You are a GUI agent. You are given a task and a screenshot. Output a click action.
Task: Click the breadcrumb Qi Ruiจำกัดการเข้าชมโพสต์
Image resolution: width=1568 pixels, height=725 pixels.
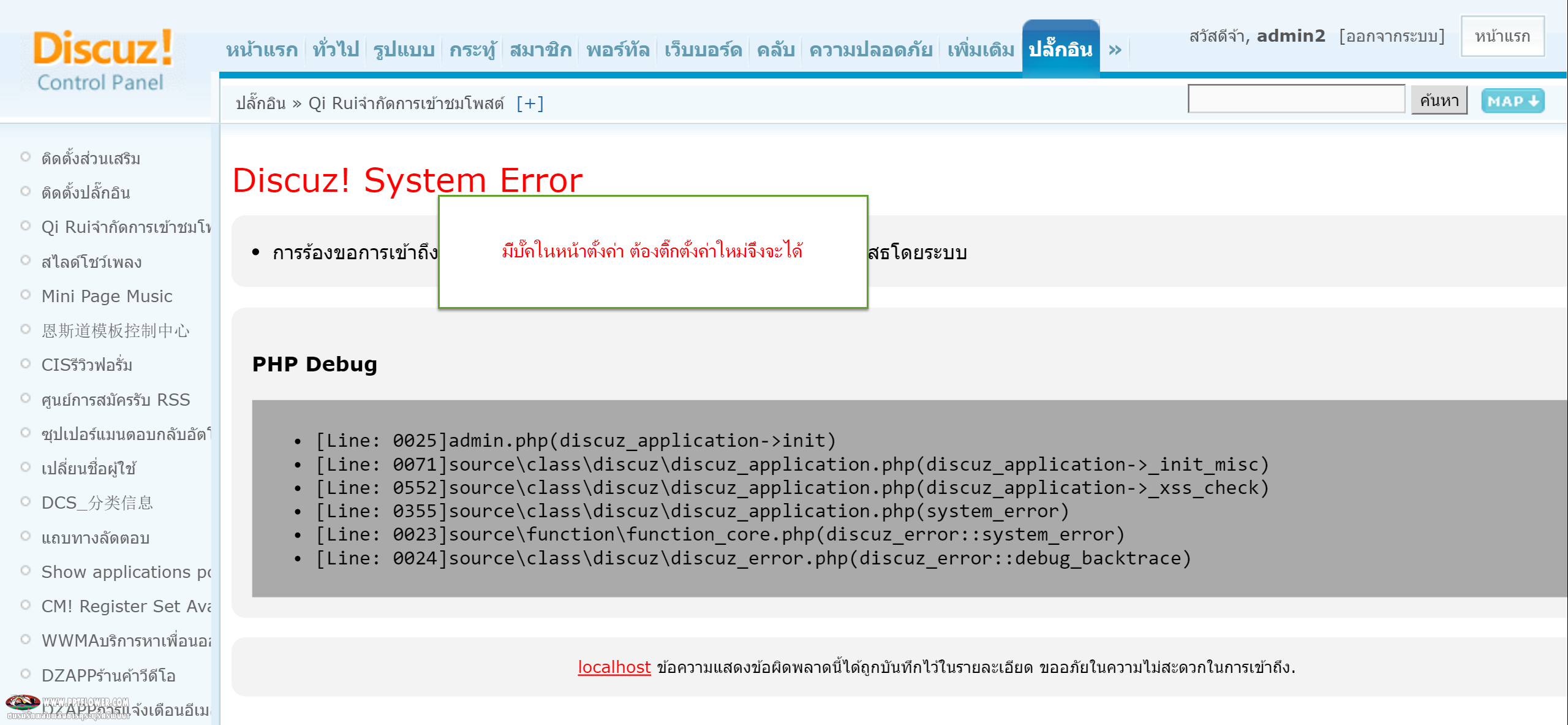pyautogui.click(x=406, y=103)
